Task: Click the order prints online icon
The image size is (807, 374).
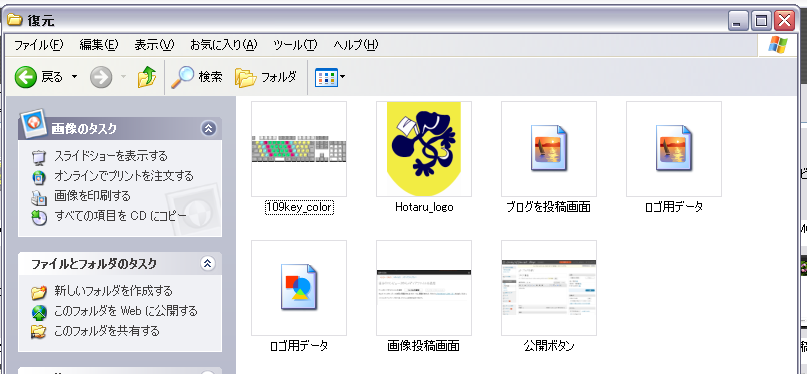Action: pyautogui.click(x=39, y=177)
